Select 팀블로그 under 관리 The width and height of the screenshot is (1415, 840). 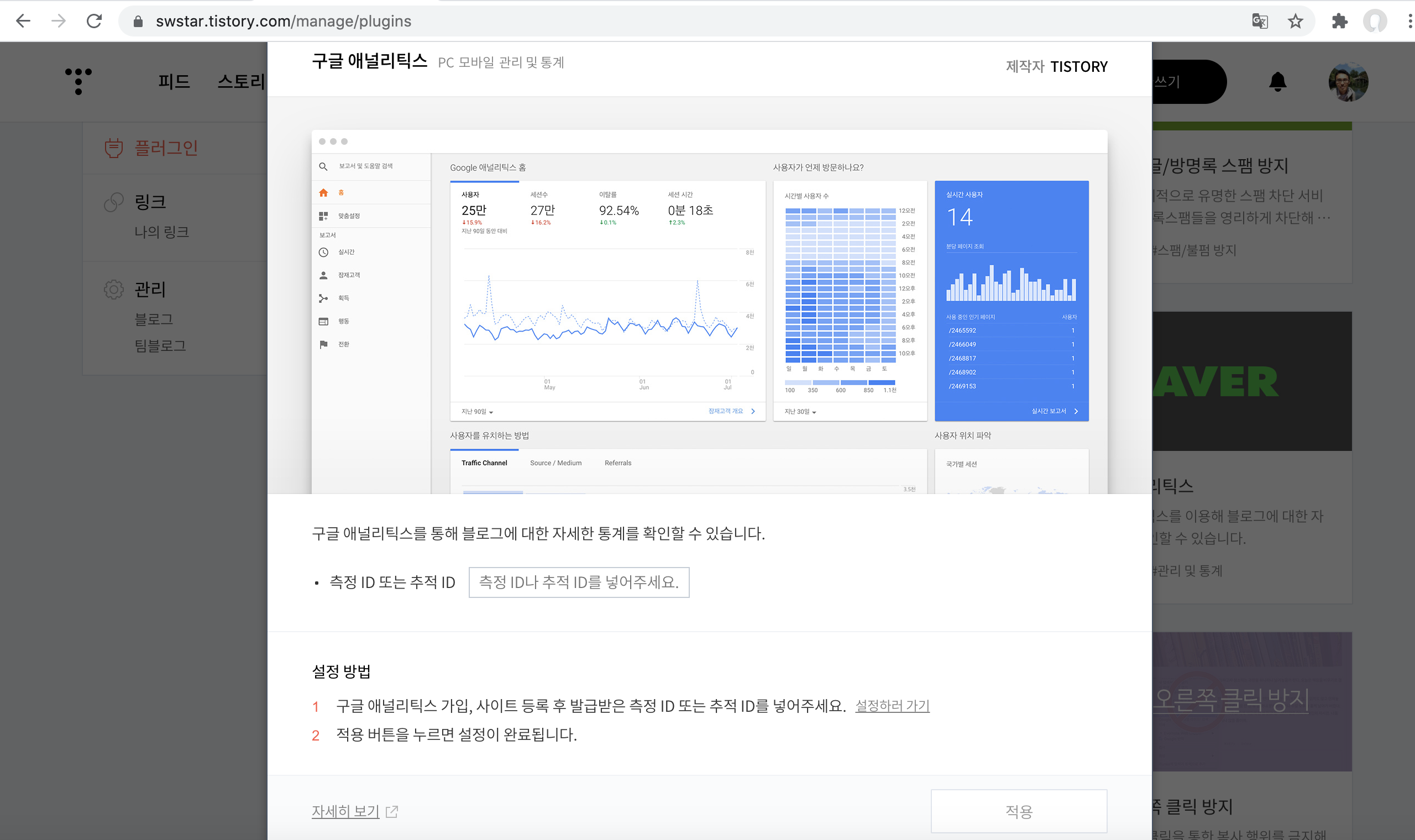coord(160,345)
